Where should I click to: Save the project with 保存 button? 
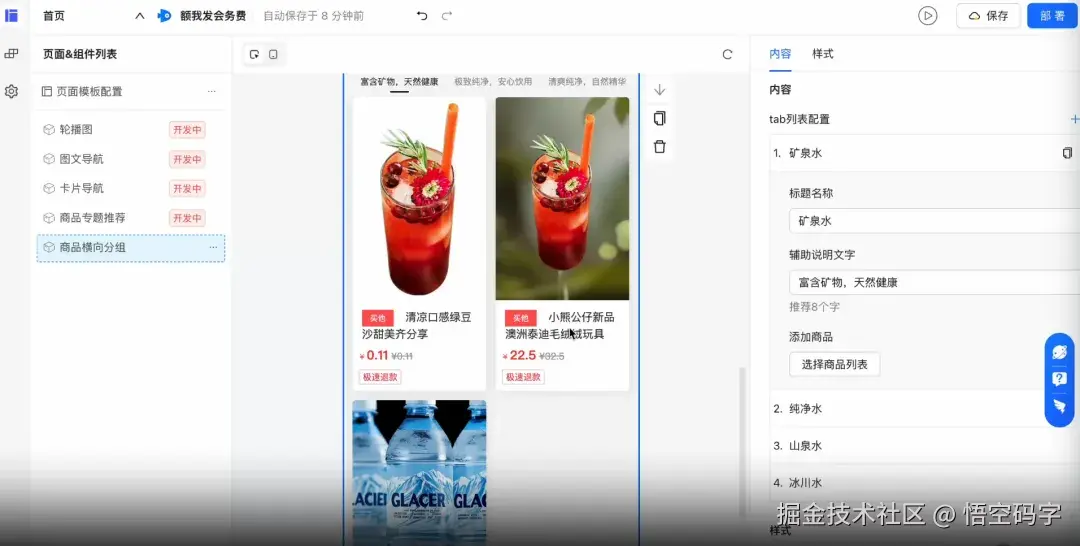point(988,16)
